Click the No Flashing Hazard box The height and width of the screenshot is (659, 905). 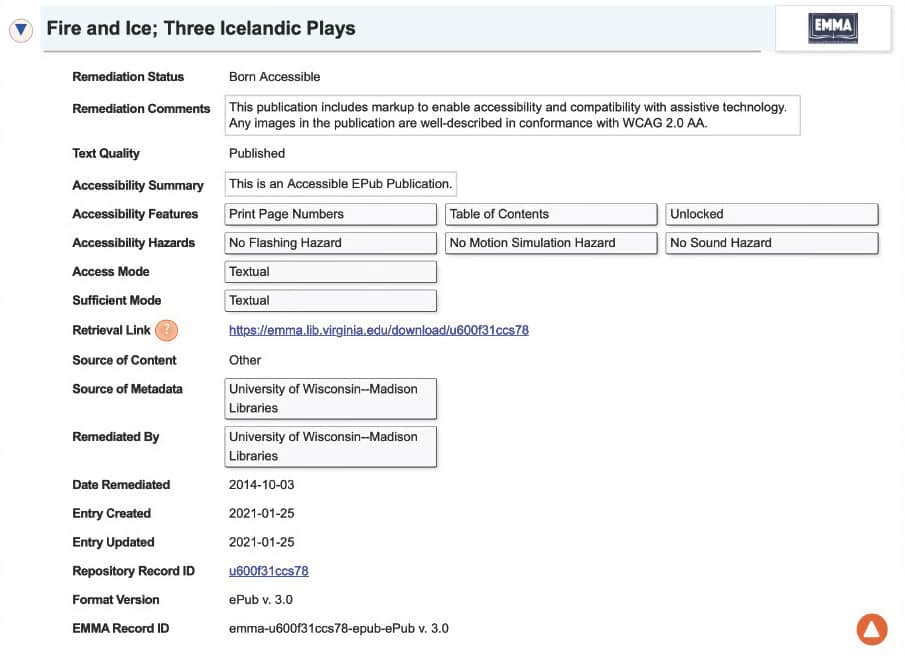[331, 243]
